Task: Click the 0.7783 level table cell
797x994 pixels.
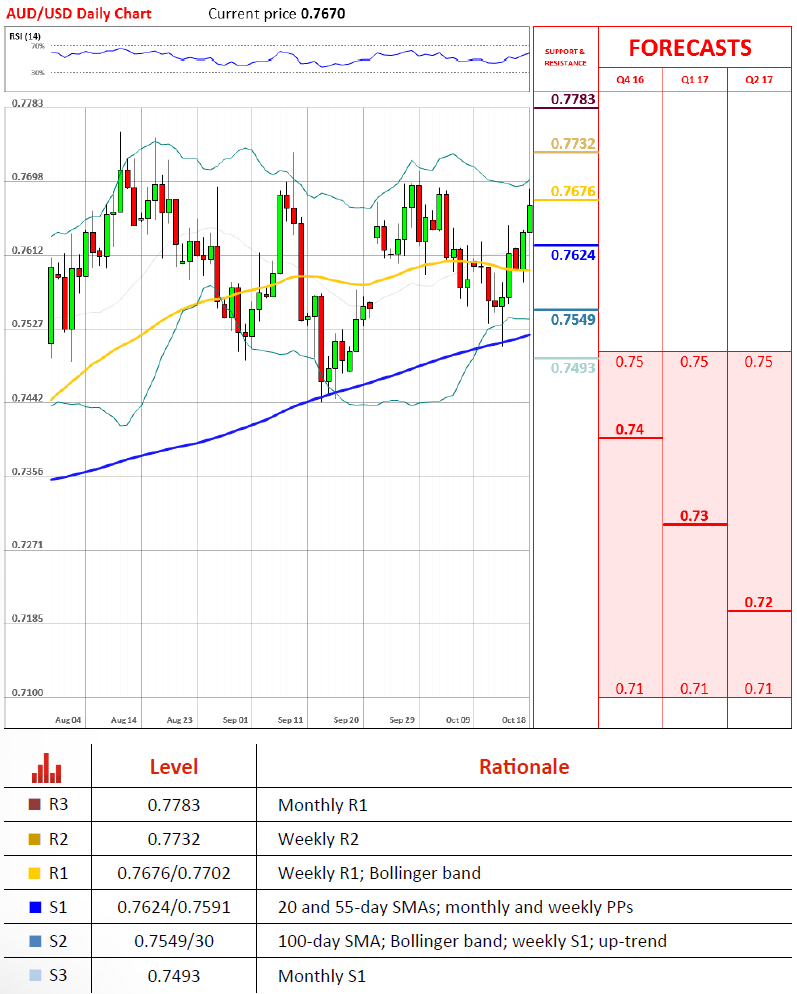Action: (x=174, y=805)
